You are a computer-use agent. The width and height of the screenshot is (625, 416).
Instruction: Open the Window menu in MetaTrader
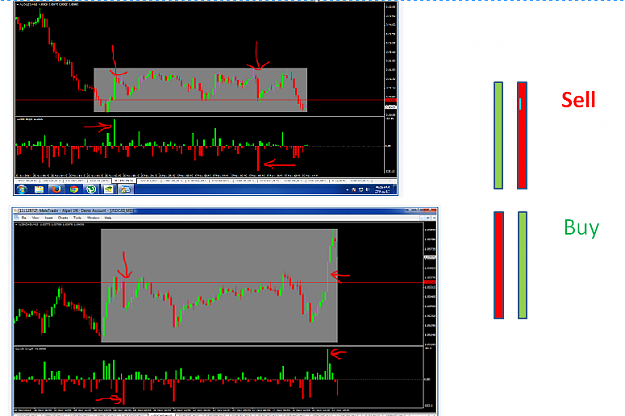tap(93, 218)
